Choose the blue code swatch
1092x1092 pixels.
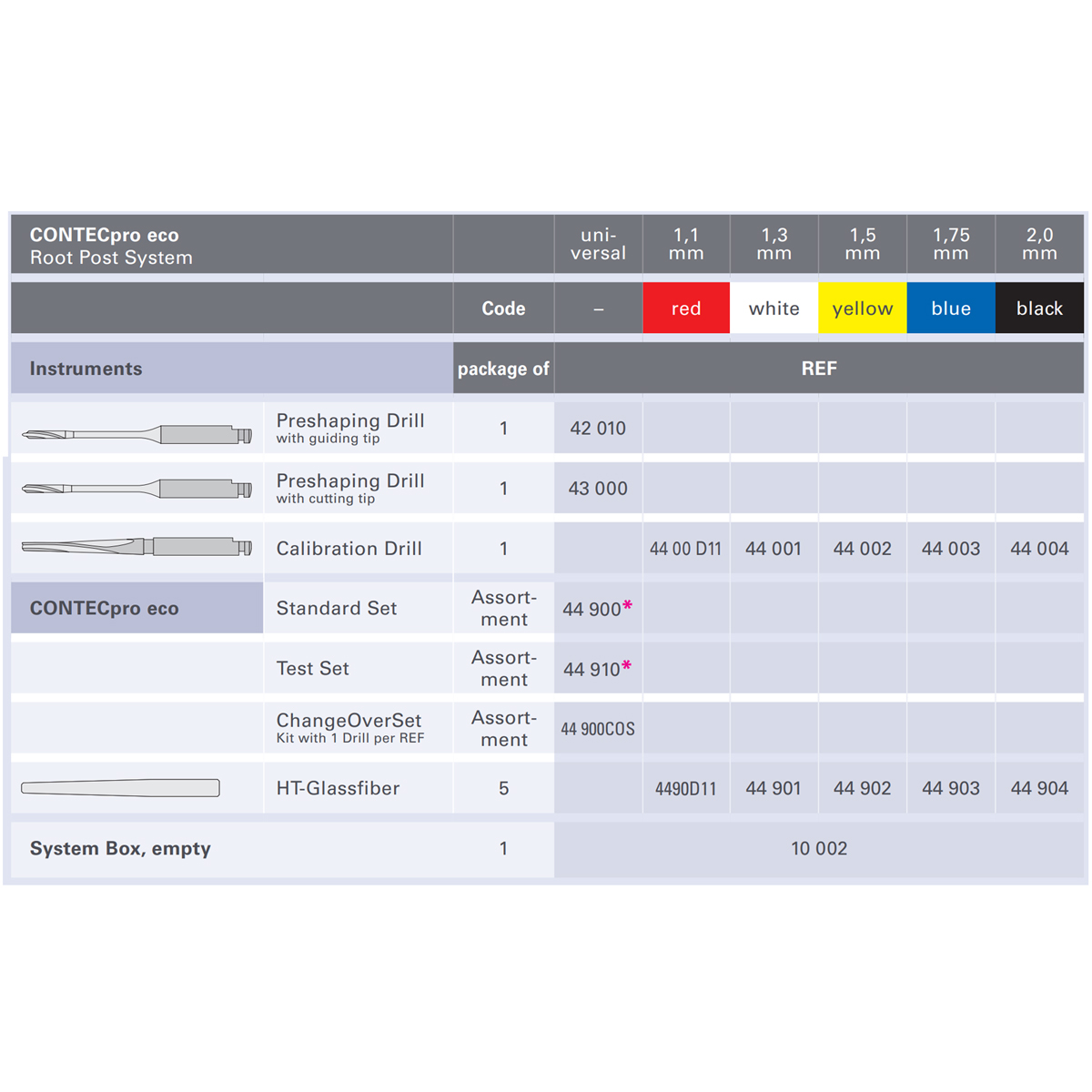[950, 308]
